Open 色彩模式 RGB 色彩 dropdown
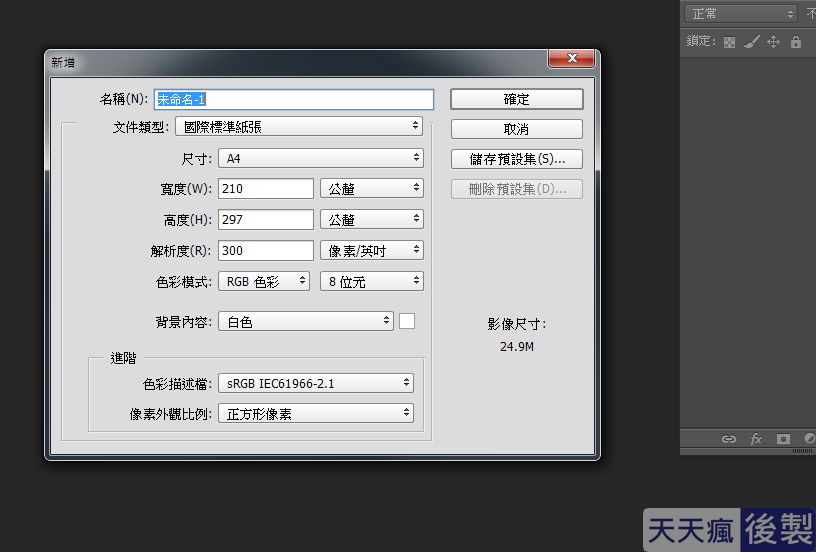816x552 pixels. (x=264, y=281)
